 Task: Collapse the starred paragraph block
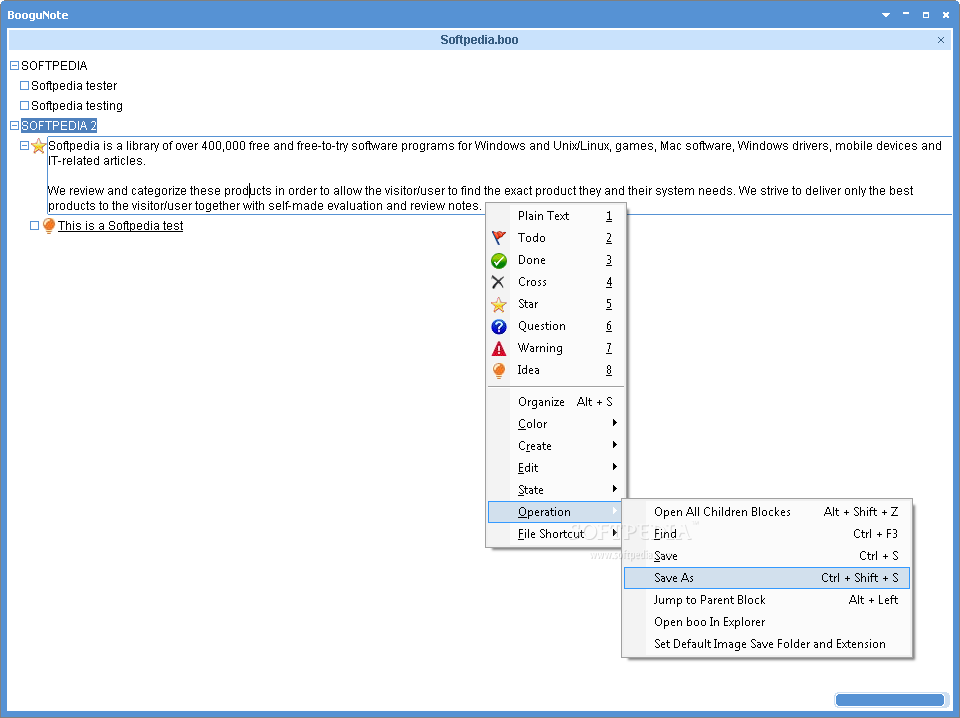click(24, 146)
